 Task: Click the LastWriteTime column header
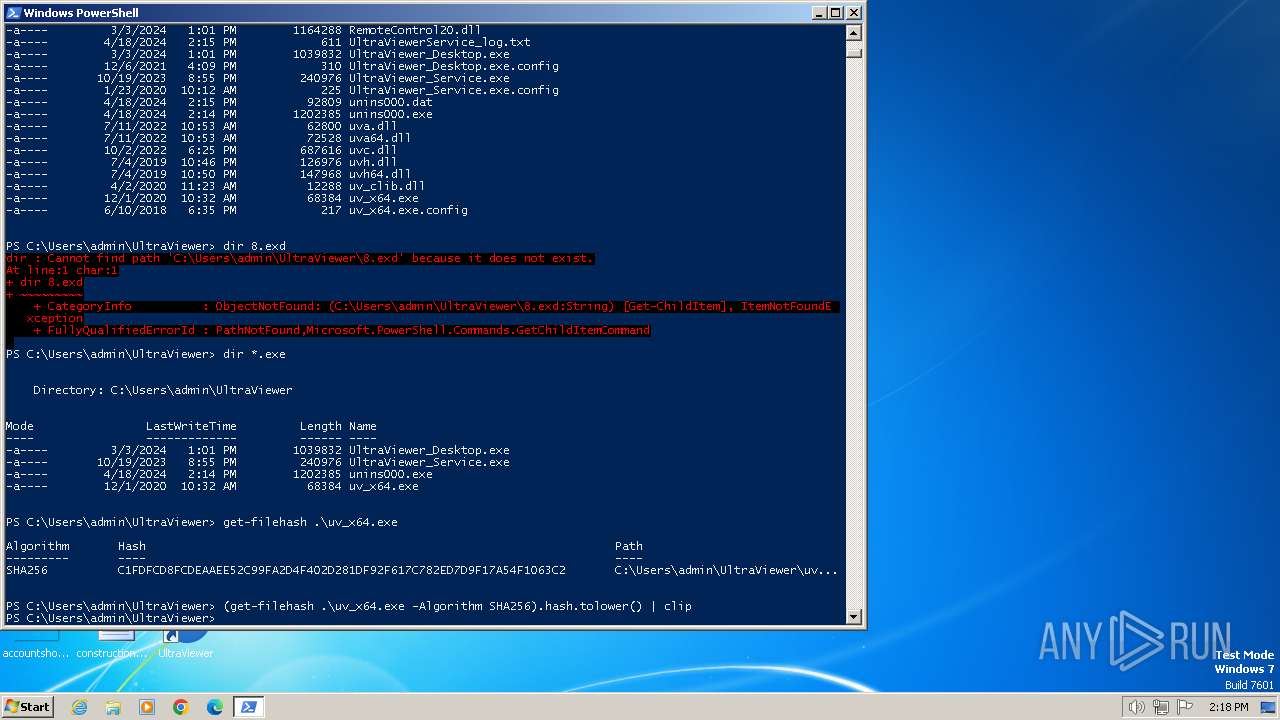point(191,426)
